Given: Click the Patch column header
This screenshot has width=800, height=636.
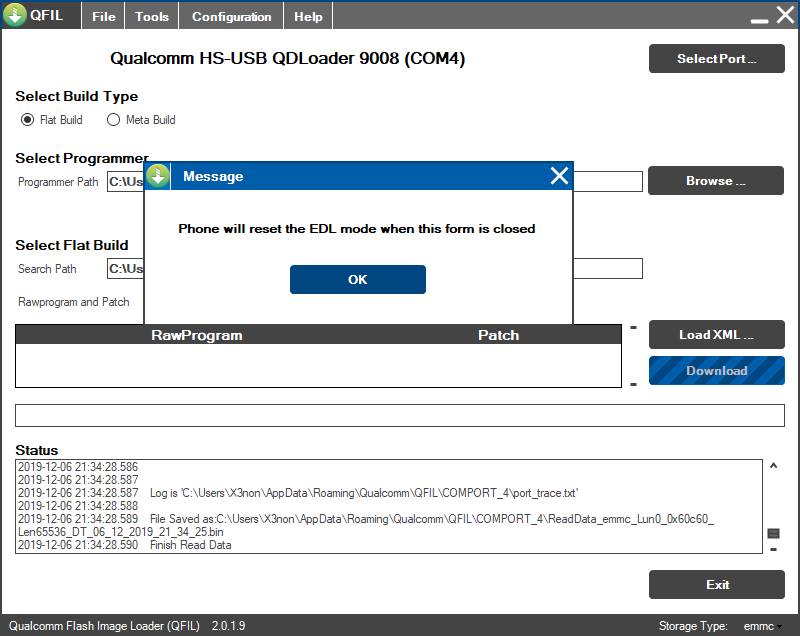Looking at the screenshot, I should pyautogui.click(x=498, y=335).
